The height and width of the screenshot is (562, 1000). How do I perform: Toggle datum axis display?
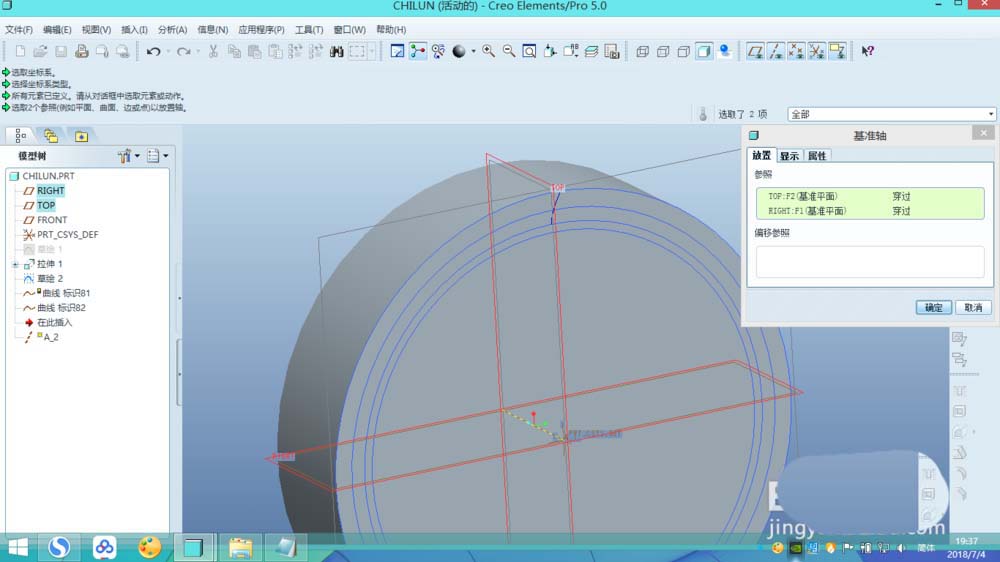coord(776,51)
